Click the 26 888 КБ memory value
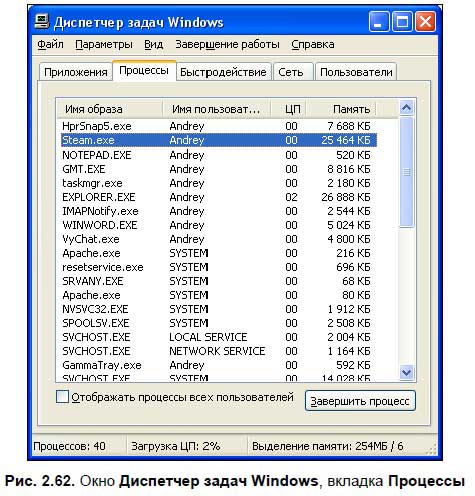 346,197
